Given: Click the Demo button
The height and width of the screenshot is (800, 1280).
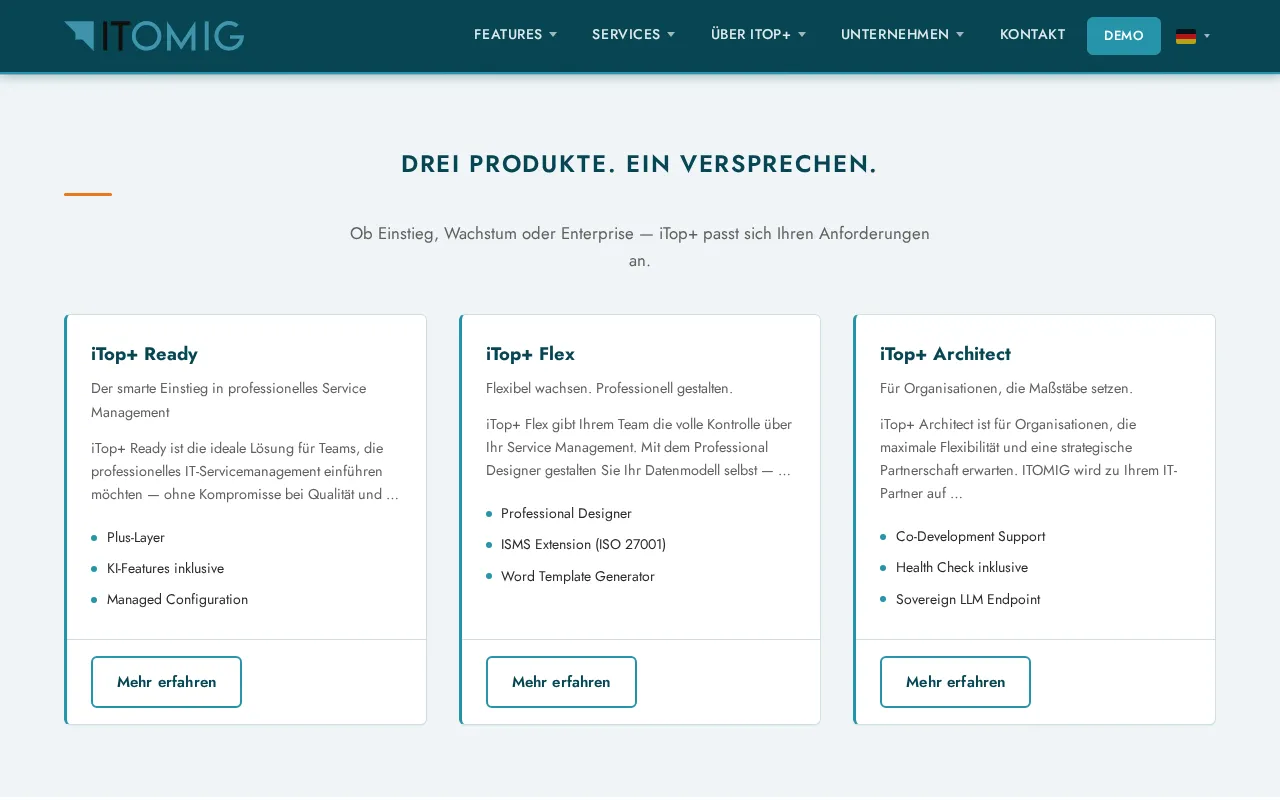Looking at the screenshot, I should pyautogui.click(x=1124, y=36).
